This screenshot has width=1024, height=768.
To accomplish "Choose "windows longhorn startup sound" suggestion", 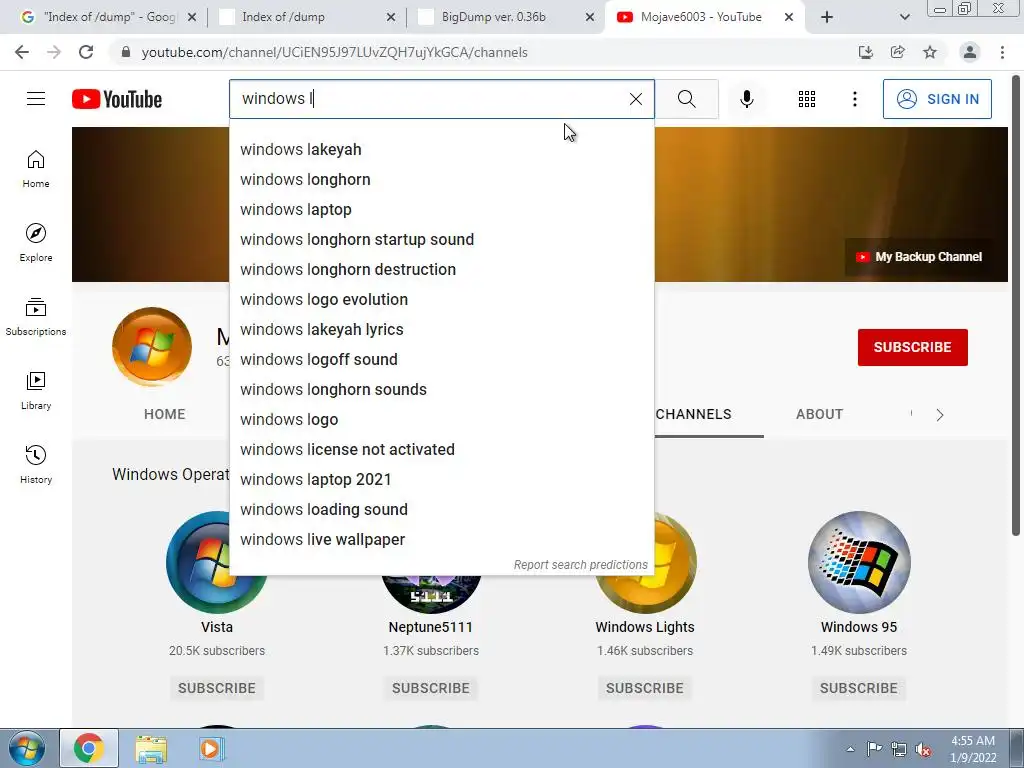I will (x=441, y=240).
